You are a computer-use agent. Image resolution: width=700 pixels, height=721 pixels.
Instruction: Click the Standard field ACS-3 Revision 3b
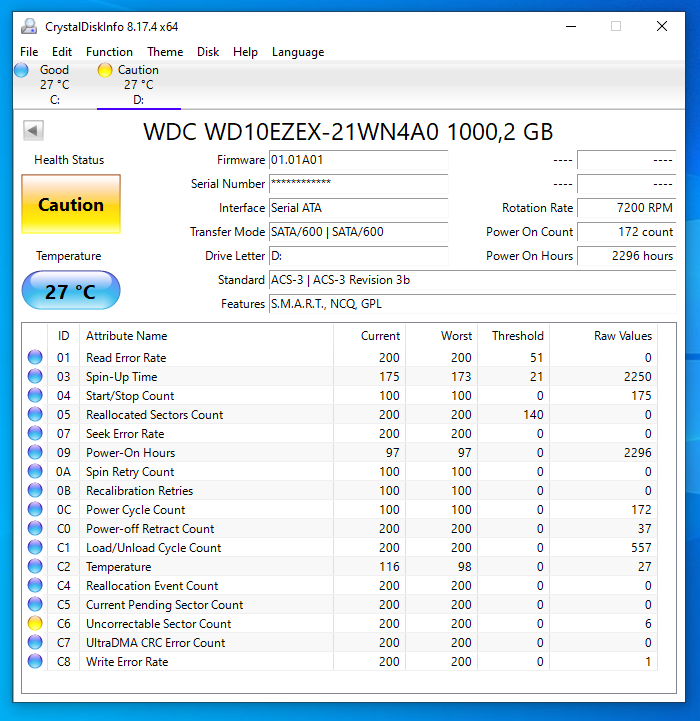point(472,280)
